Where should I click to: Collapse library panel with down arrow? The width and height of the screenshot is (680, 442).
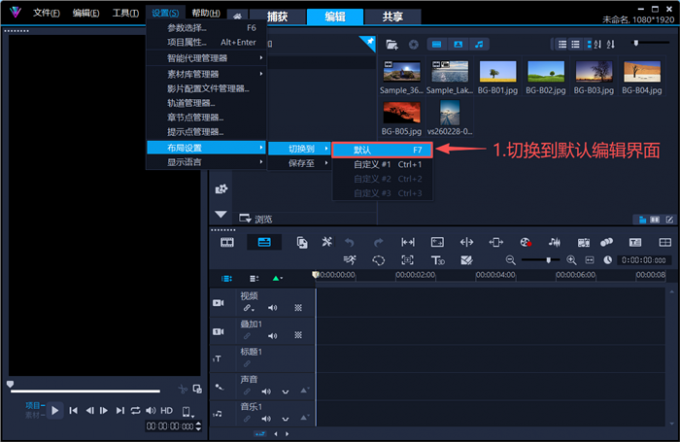[221, 214]
